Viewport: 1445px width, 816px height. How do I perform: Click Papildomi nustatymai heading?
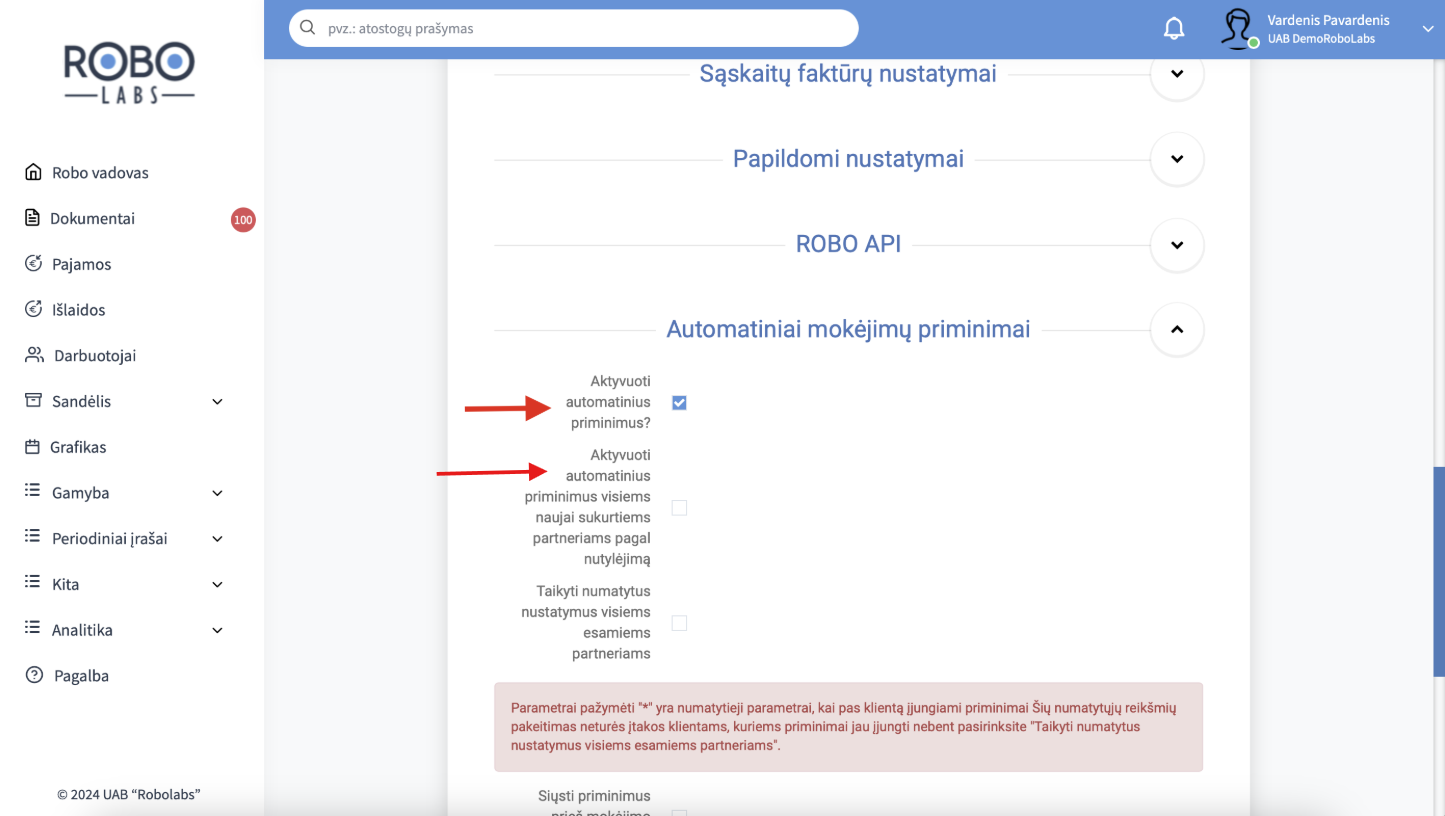click(x=848, y=159)
